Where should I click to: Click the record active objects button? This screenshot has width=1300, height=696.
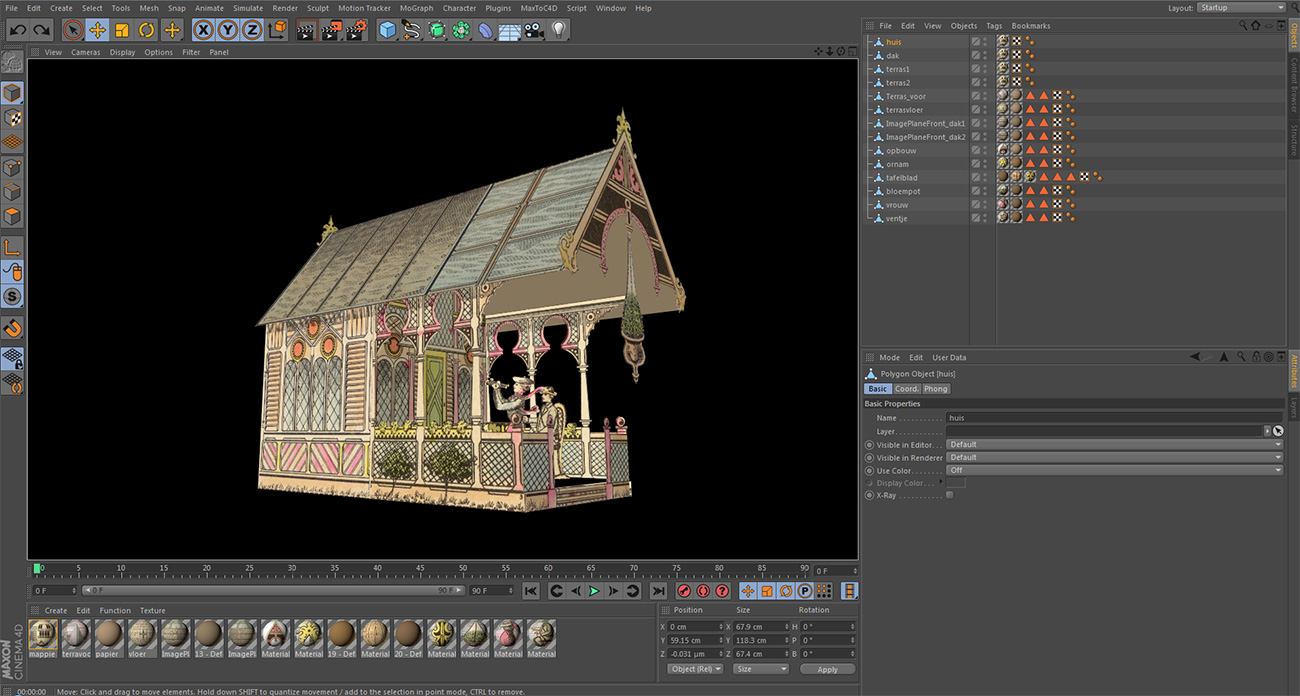[684, 591]
